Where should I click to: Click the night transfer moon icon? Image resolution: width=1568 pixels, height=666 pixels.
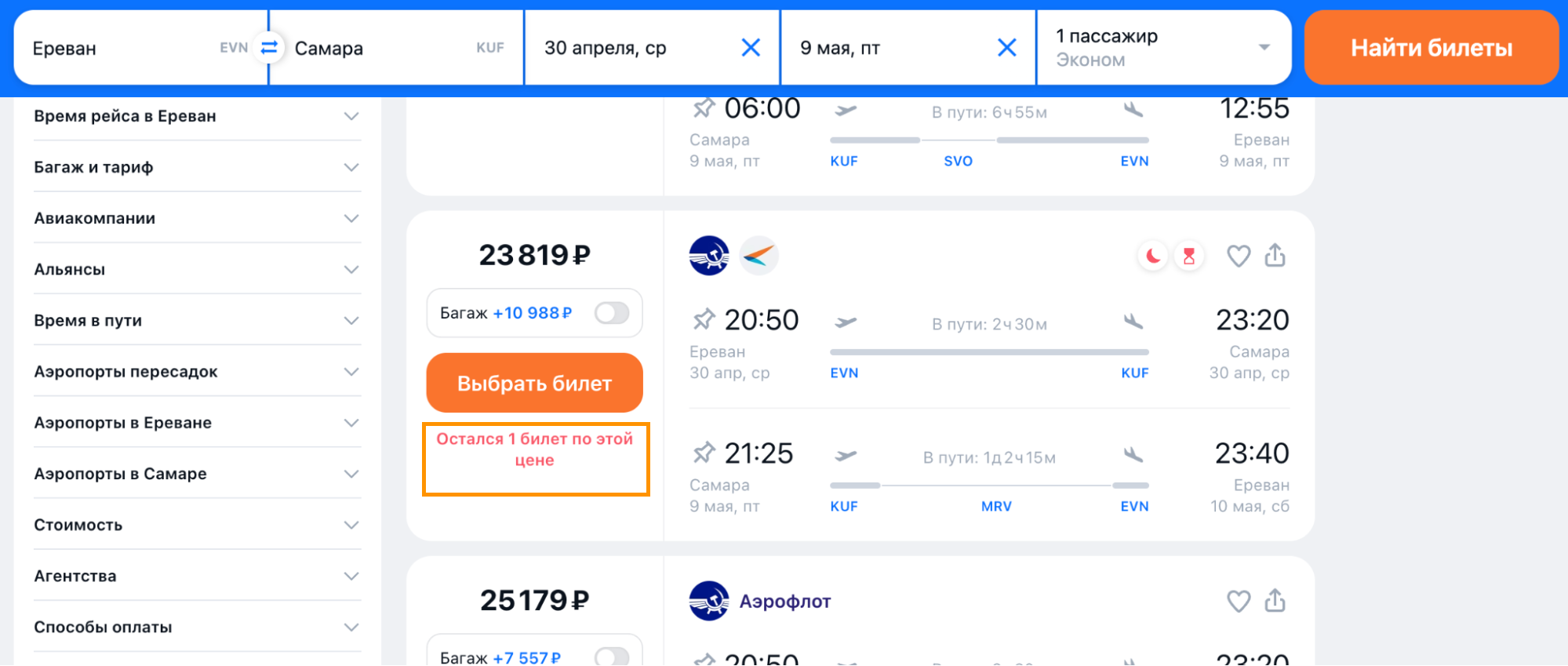coord(1153,256)
